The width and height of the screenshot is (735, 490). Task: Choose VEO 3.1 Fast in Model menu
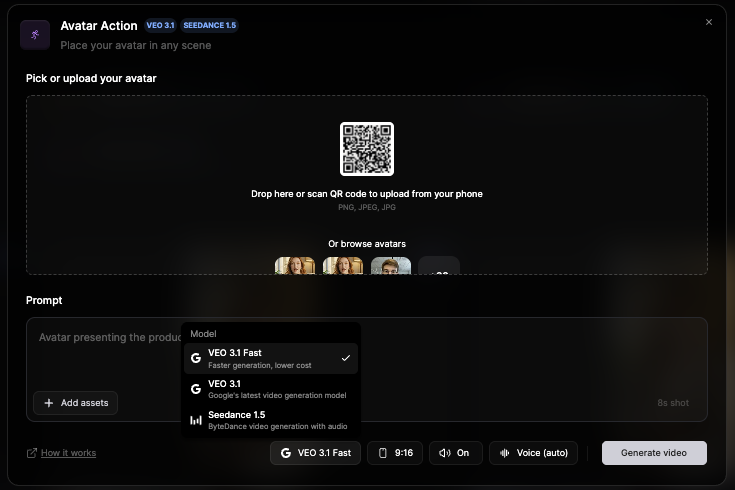(271, 358)
